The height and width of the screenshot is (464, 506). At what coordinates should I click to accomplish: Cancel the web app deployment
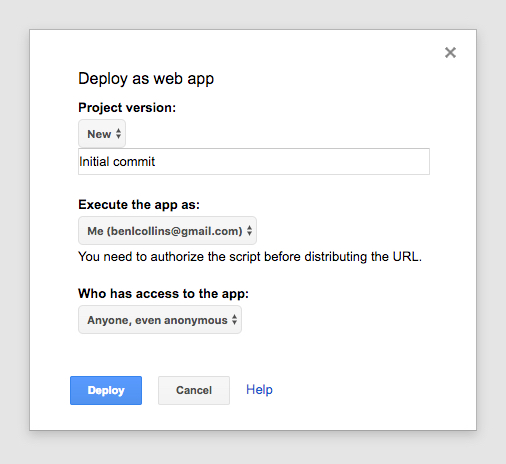click(194, 390)
